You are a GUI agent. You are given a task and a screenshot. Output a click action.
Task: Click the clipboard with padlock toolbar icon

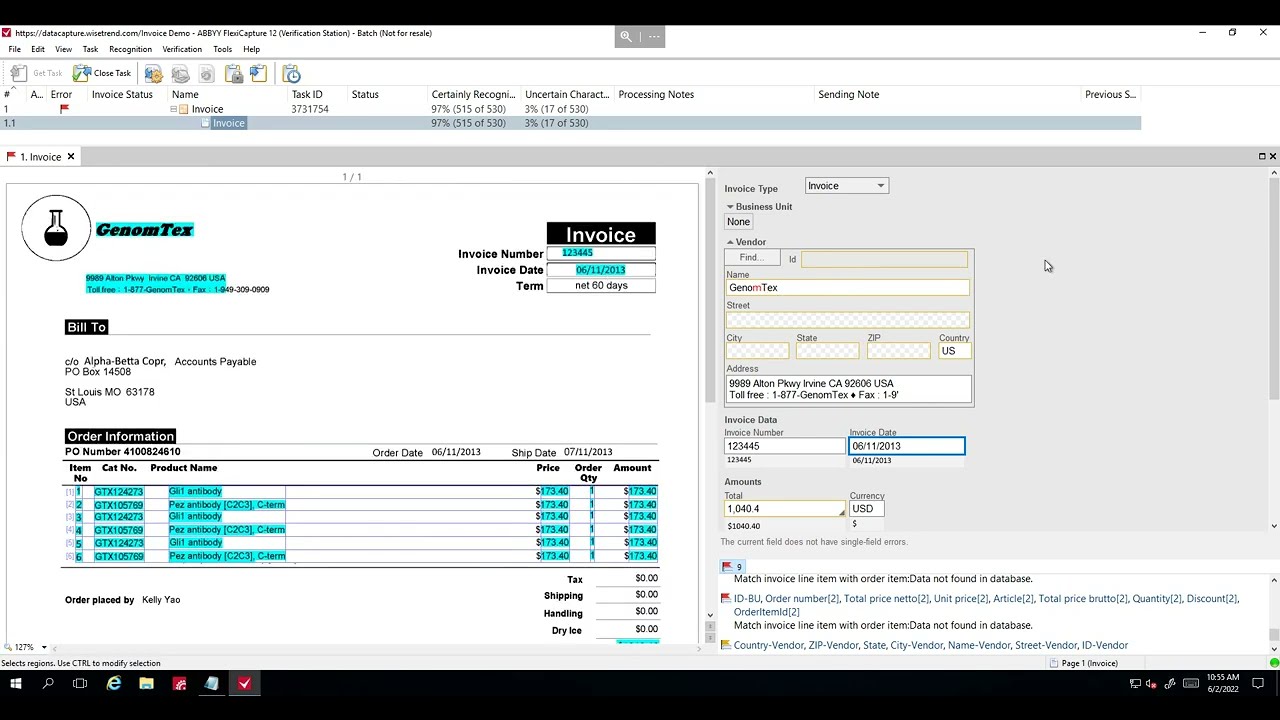pos(234,73)
